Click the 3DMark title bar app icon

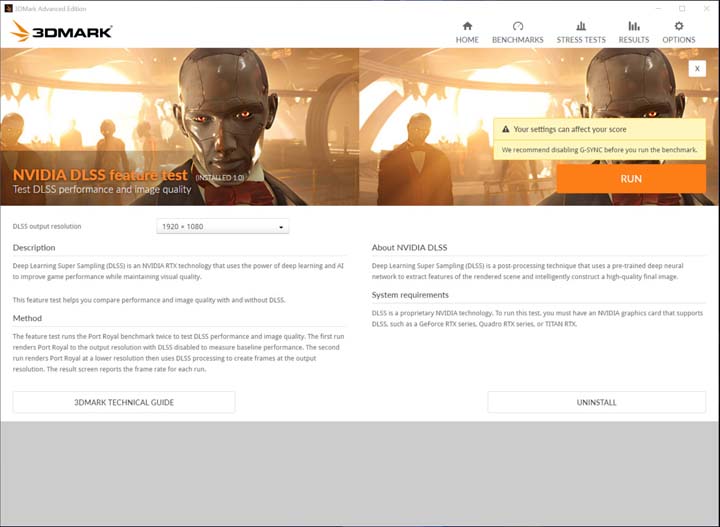point(8,8)
